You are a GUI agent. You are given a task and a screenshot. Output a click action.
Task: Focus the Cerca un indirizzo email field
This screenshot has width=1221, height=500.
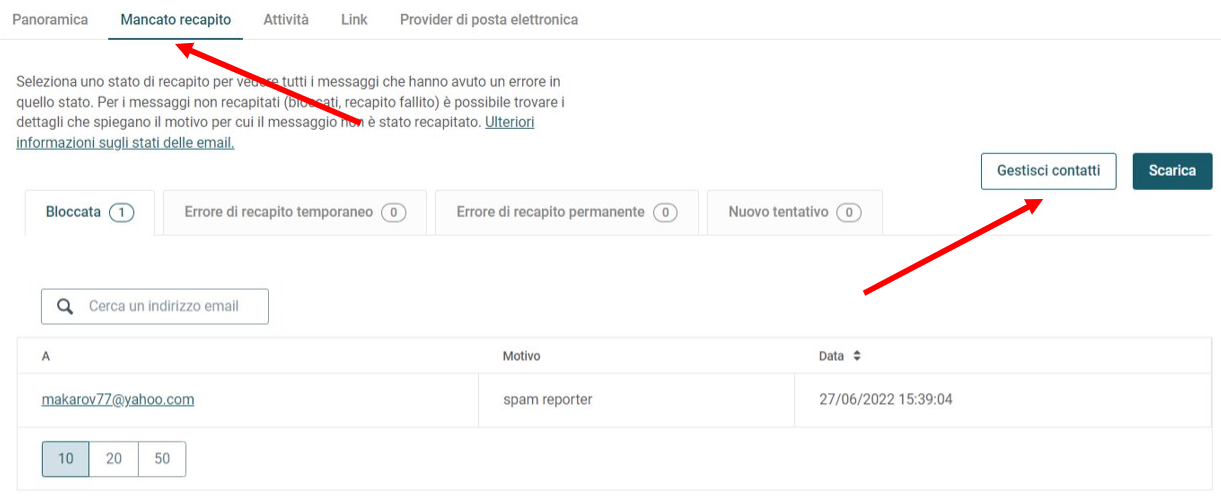click(155, 307)
